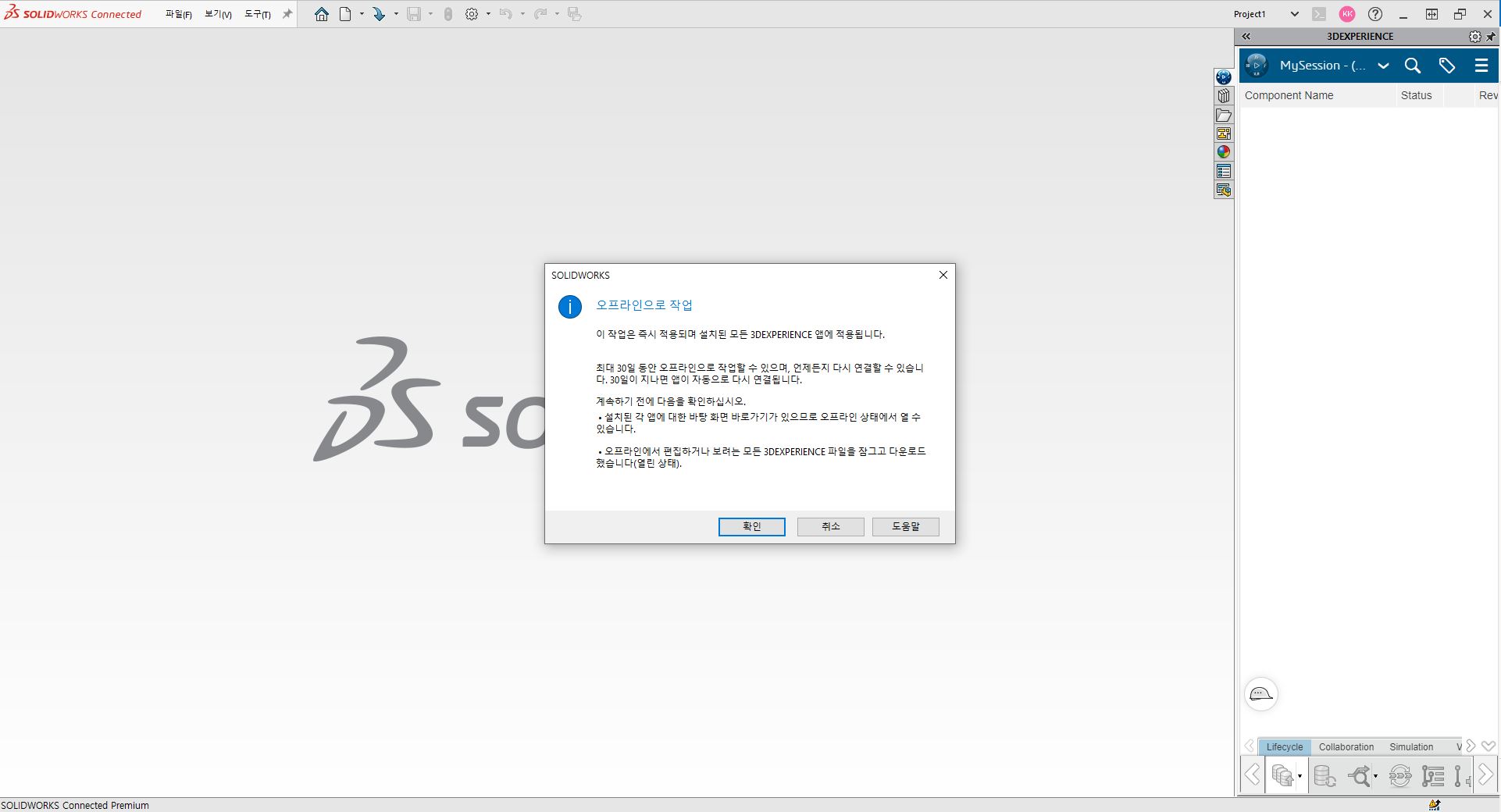Click the command-prompt icon next to Project1
This screenshot has height=812, width=1501.
[x=1319, y=14]
